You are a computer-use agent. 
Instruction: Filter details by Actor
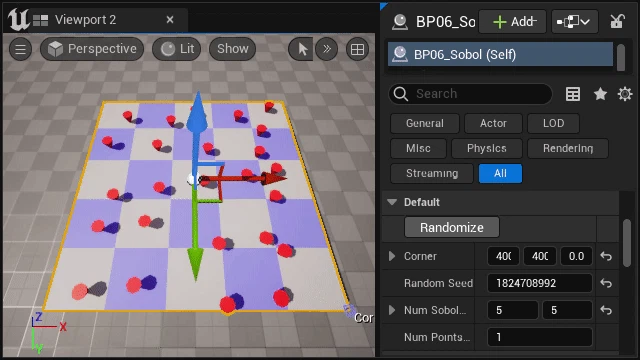point(493,123)
